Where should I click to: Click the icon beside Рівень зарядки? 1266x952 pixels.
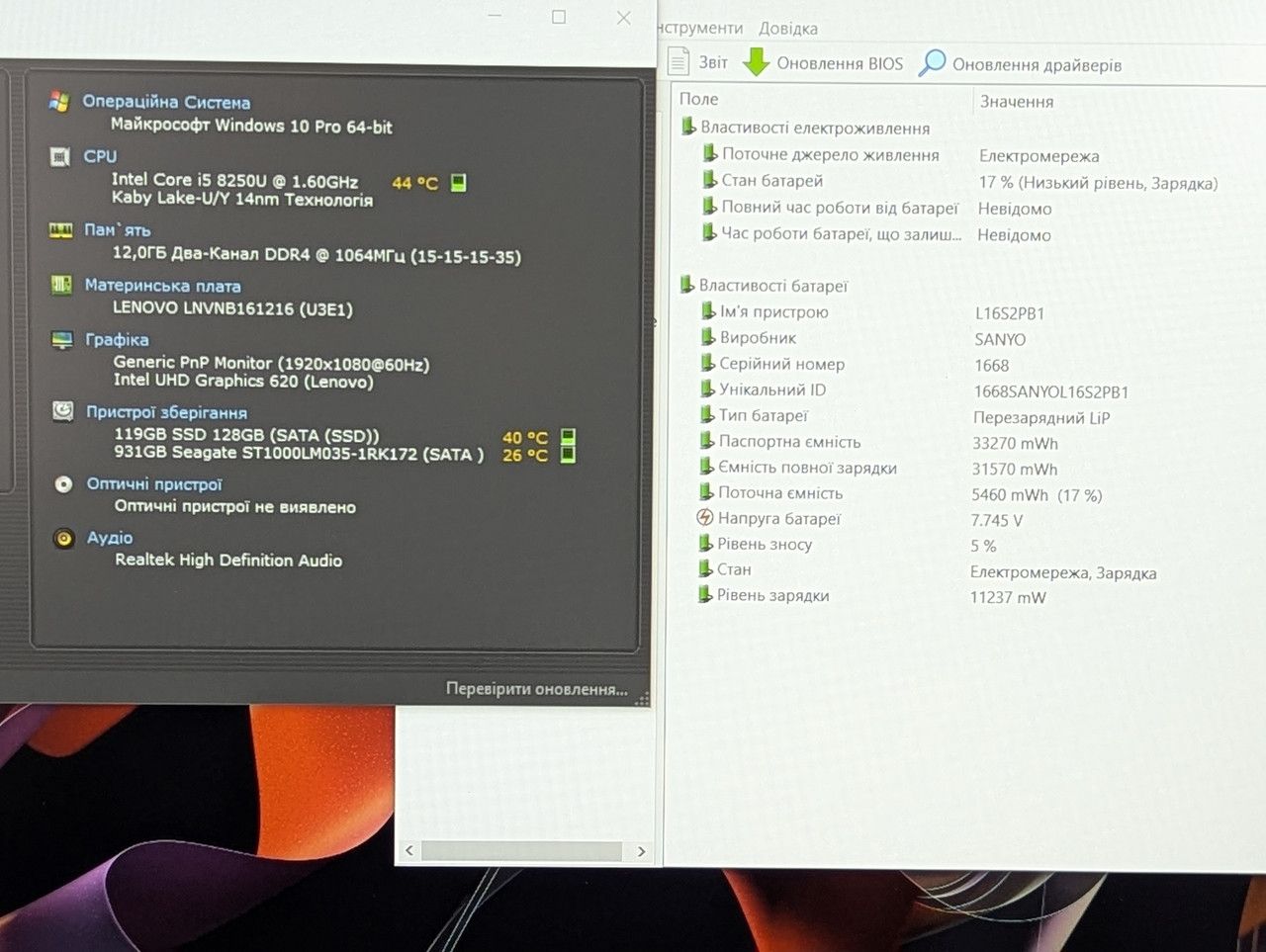click(705, 594)
